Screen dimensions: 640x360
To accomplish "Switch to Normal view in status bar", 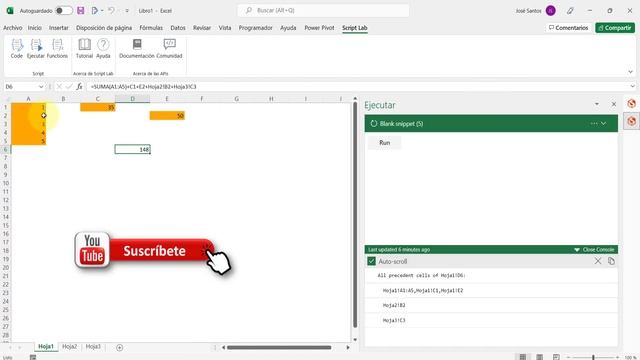I will pyautogui.click(x=522, y=357).
